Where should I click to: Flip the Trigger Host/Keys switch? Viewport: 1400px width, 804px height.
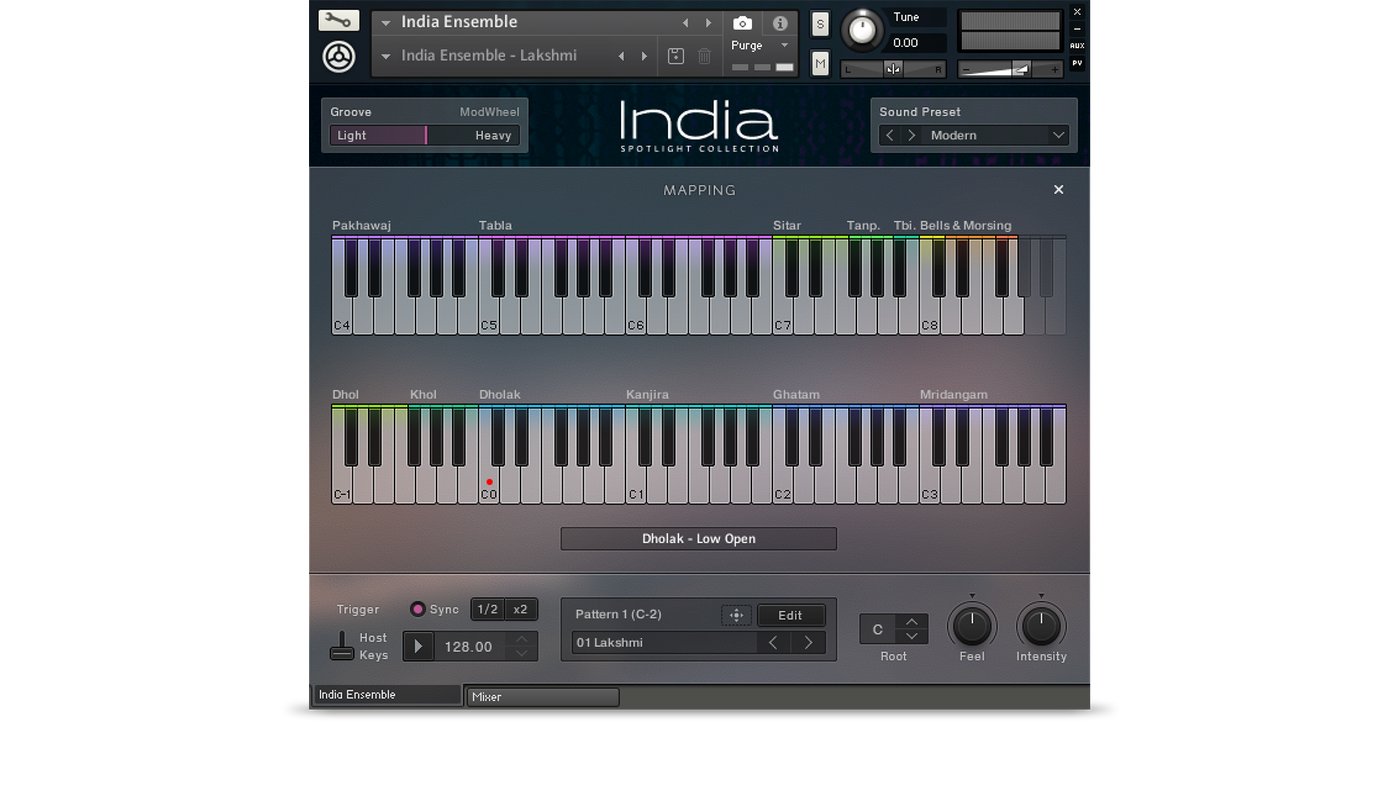[342, 646]
